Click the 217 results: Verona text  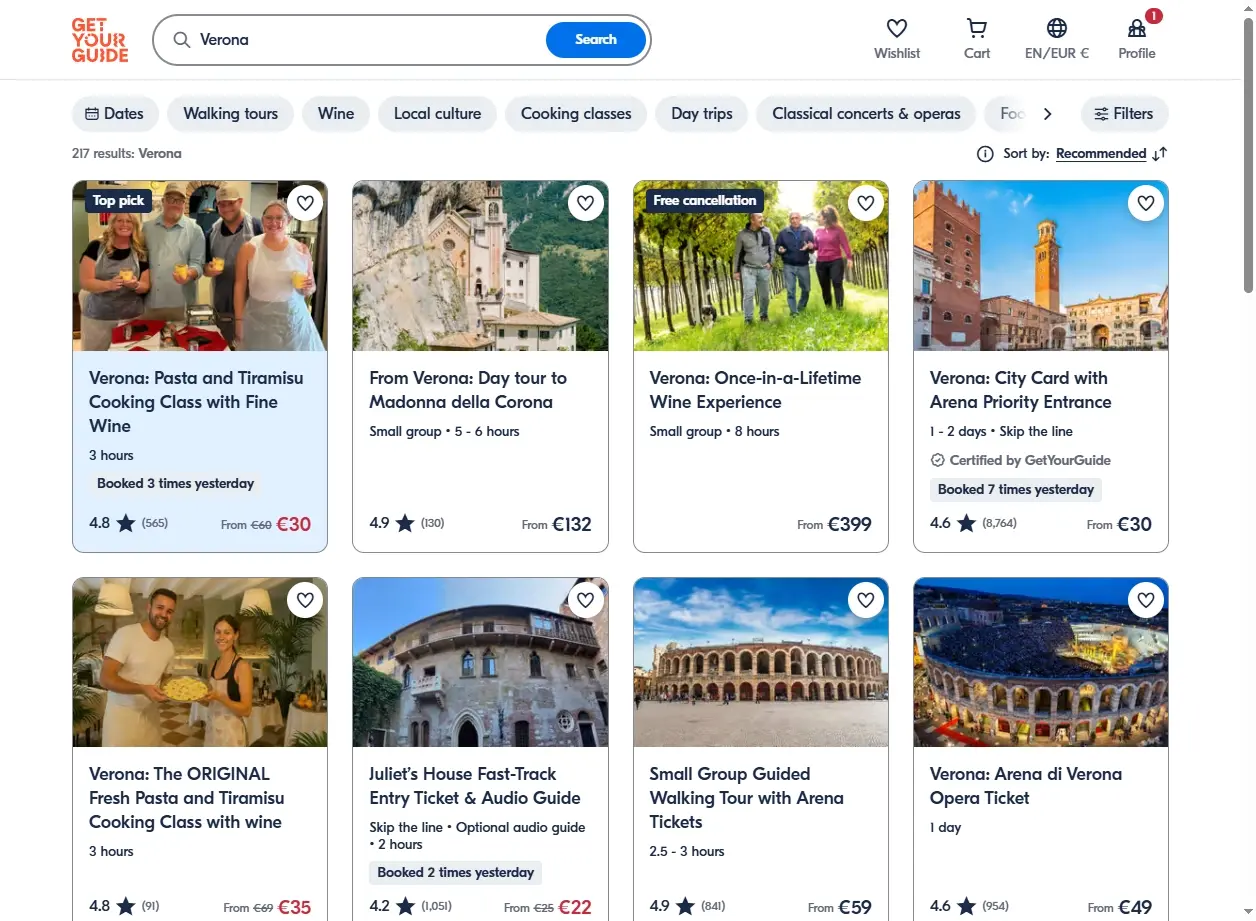tap(127, 154)
